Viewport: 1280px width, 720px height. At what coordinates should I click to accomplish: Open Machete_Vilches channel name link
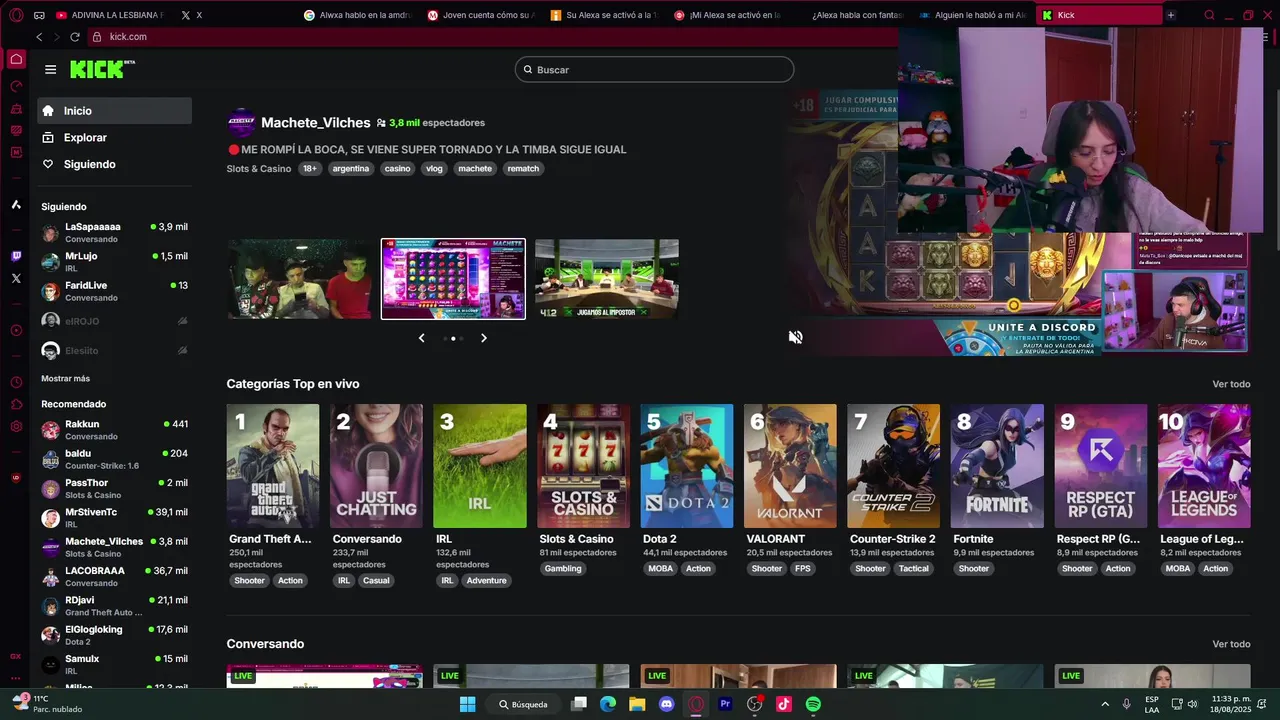[316, 123]
